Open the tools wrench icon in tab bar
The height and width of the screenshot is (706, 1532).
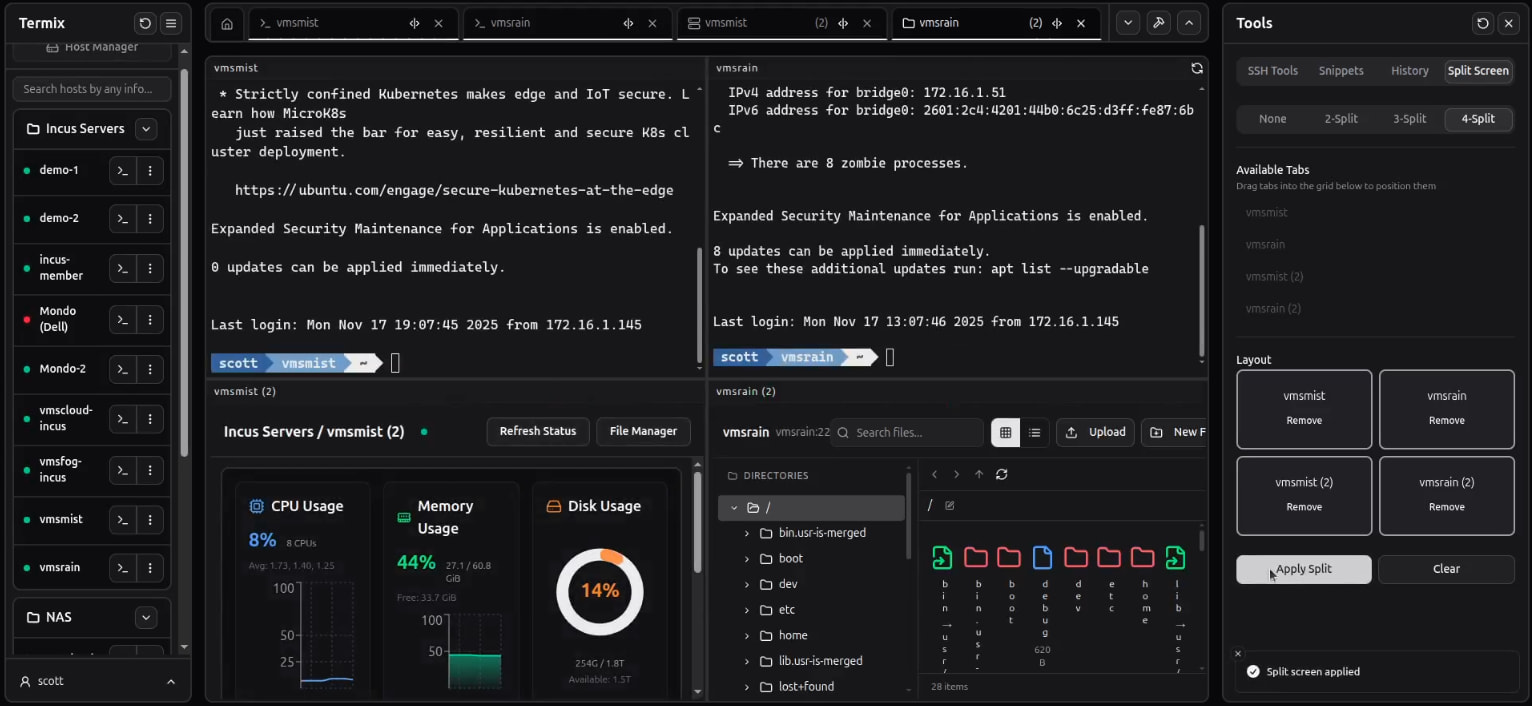coord(1158,23)
